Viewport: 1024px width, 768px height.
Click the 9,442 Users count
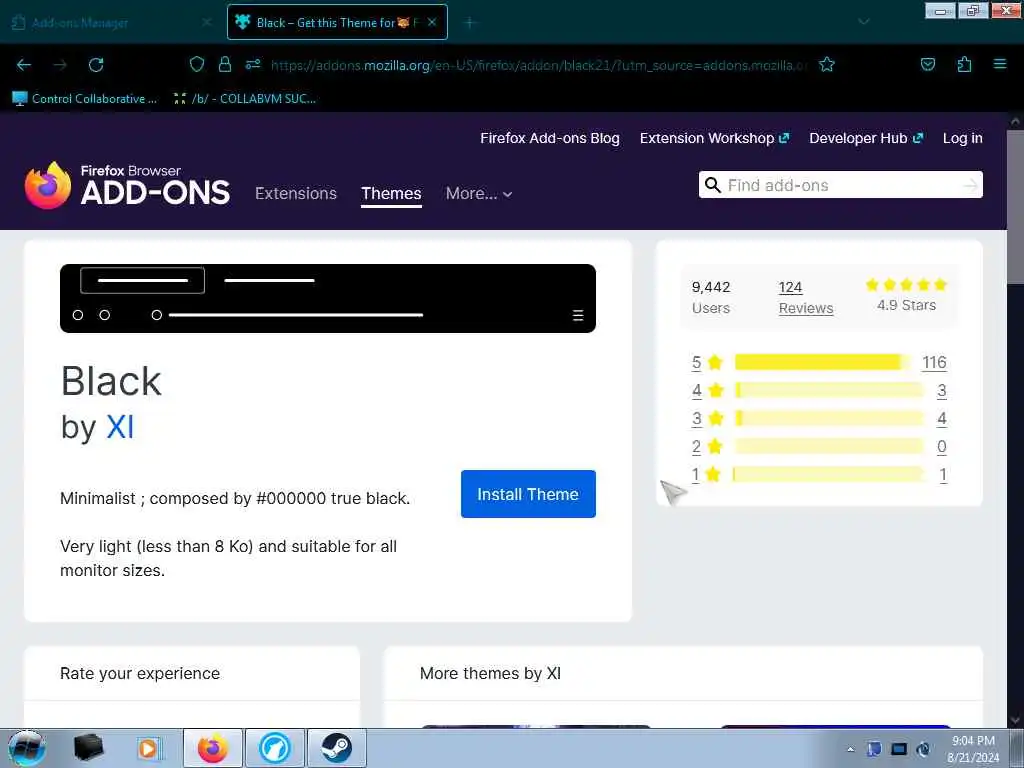pos(711,297)
